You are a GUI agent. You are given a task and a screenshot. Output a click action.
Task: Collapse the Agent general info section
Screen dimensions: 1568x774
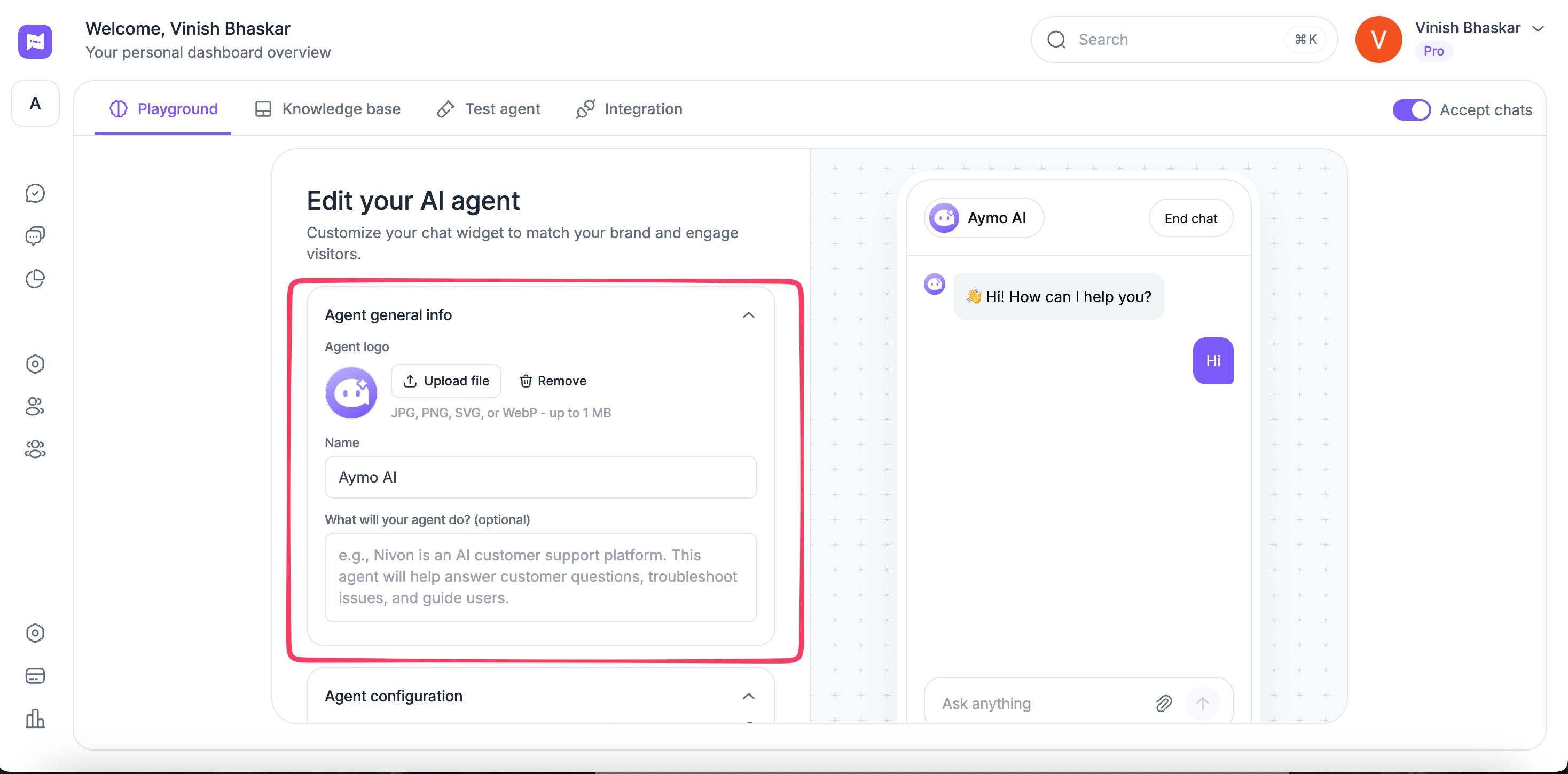coord(748,315)
